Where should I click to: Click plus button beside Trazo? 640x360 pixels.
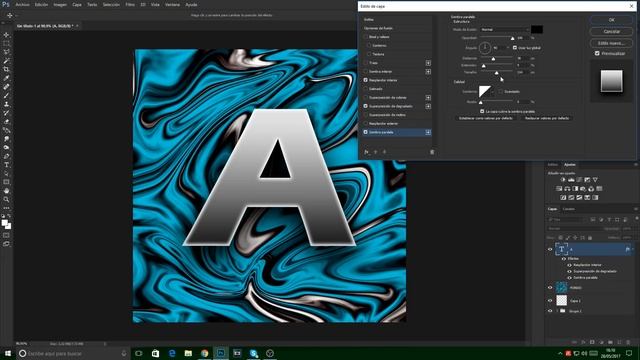428,63
